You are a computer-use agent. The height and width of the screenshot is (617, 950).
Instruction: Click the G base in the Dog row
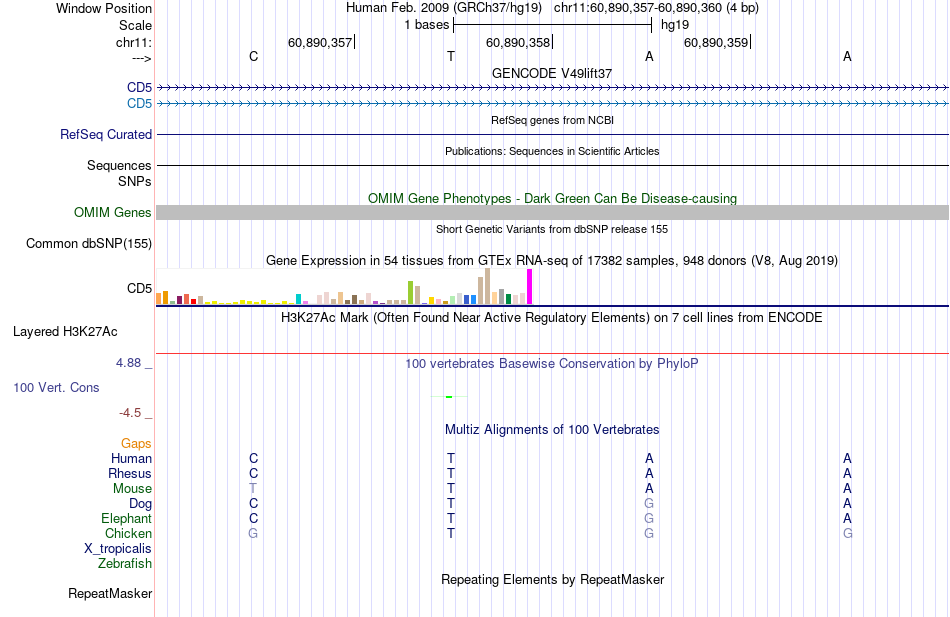tap(649, 504)
